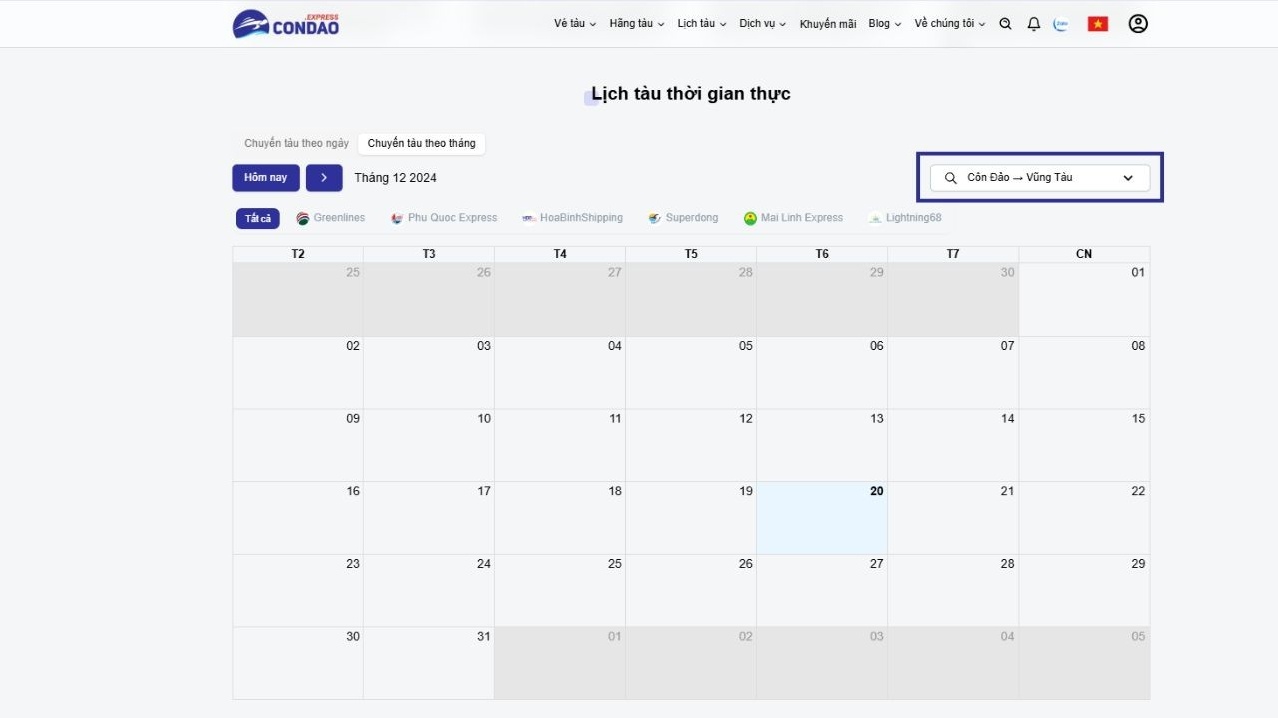Toggle the Greenlines operator filter
1278x718 pixels.
(x=331, y=218)
